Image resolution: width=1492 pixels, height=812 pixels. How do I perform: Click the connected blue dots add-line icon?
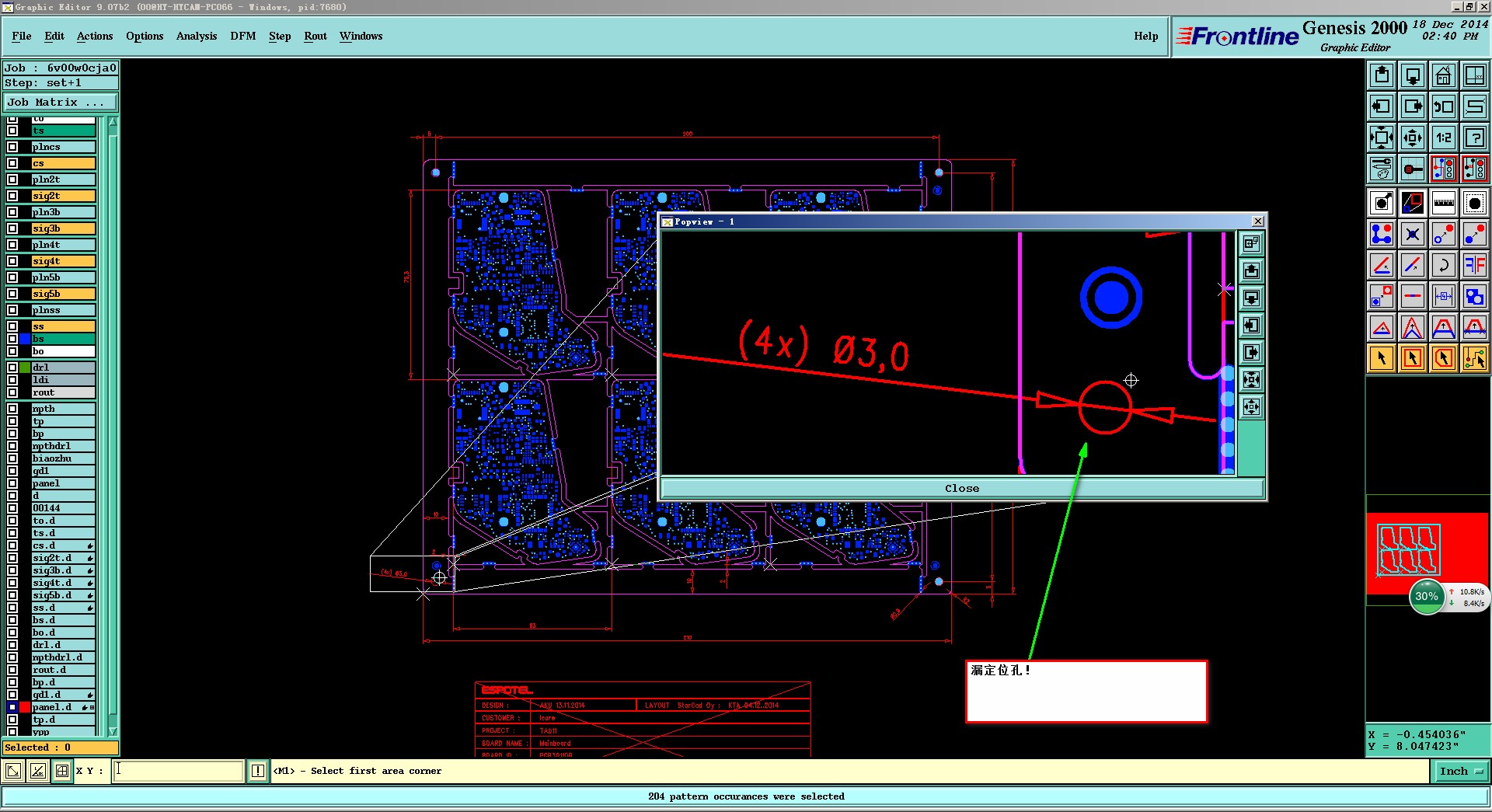(x=1382, y=234)
